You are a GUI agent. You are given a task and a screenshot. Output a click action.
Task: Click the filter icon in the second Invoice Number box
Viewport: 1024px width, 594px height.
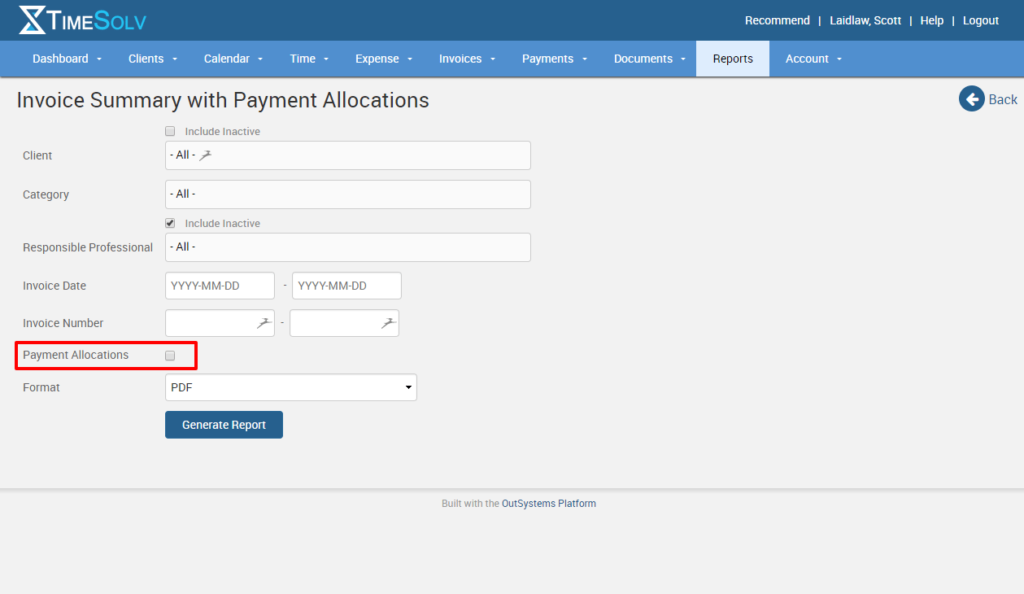click(387, 323)
